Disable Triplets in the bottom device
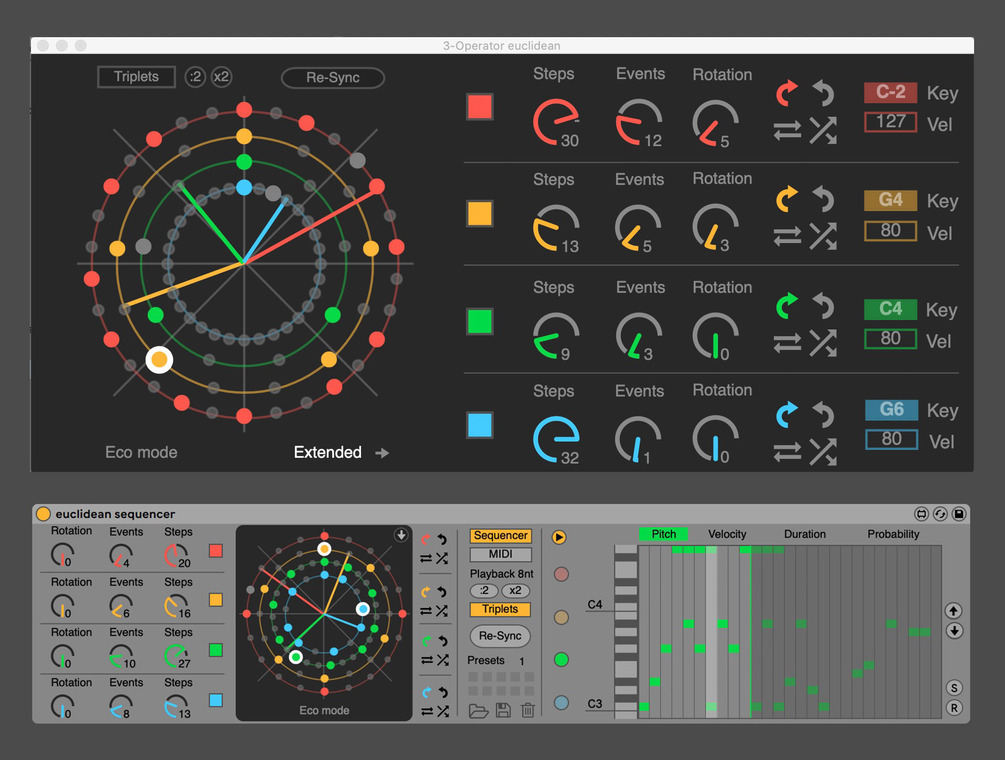Image resolution: width=1005 pixels, height=760 pixels. coord(499,609)
